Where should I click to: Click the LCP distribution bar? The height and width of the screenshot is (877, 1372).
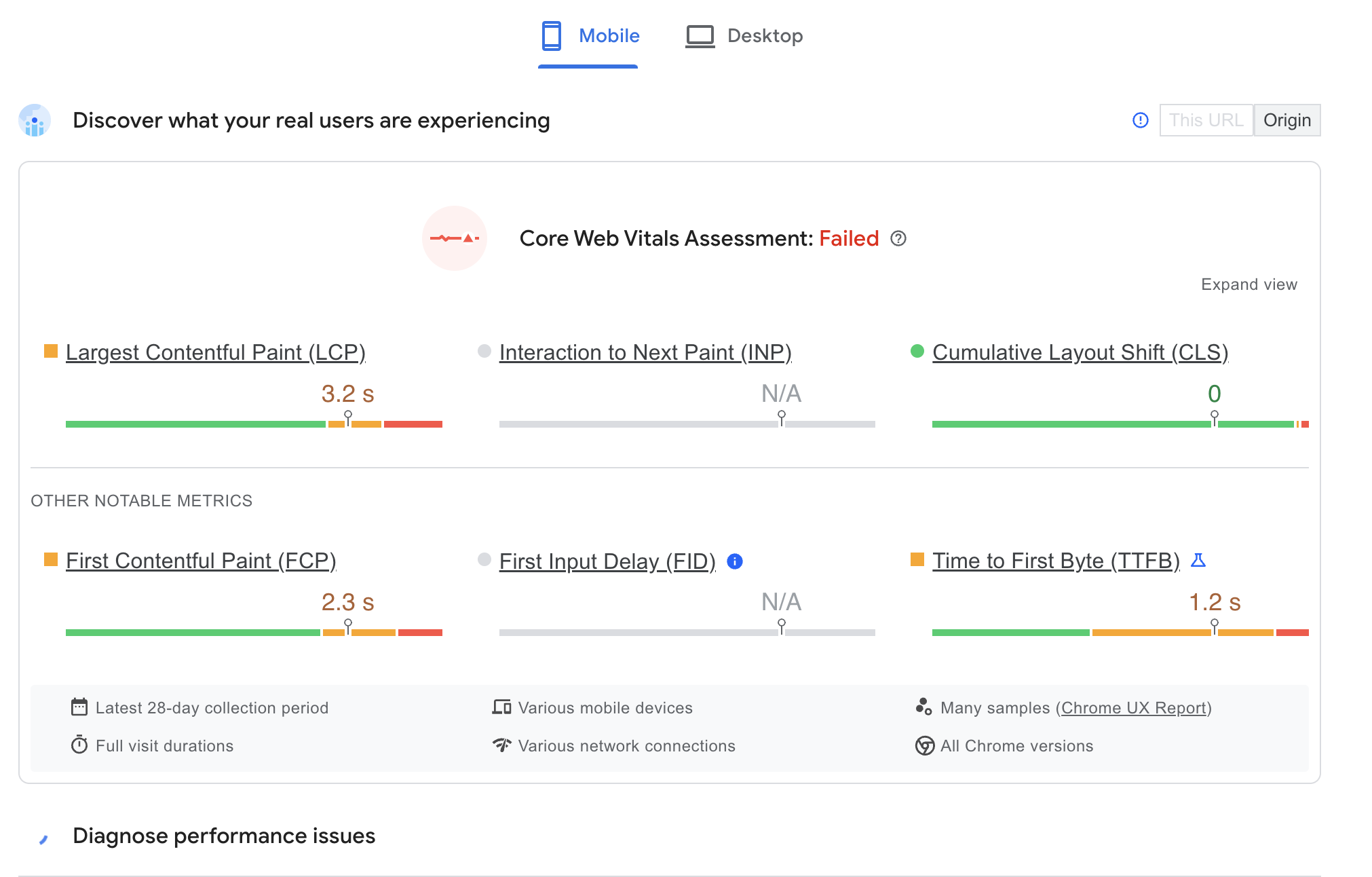[x=254, y=424]
